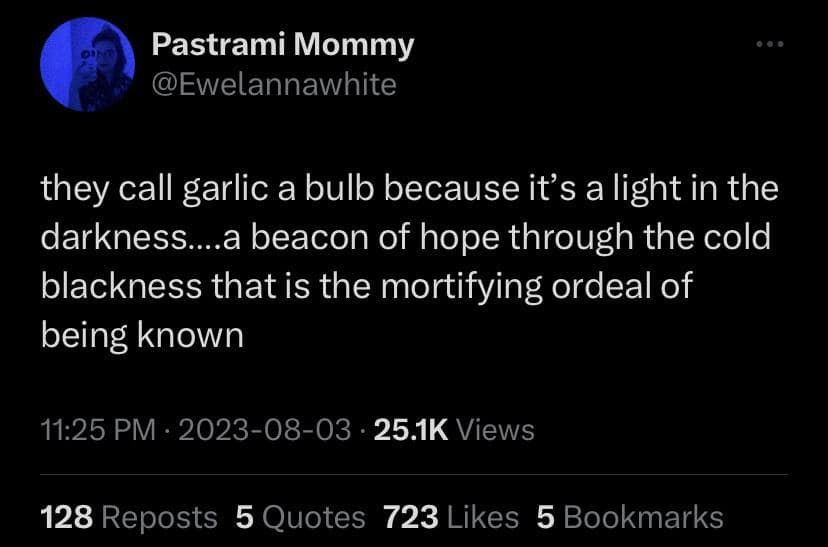Image resolution: width=828 pixels, height=547 pixels.
Task: Open the Quotes list
Action: [x=315, y=517]
